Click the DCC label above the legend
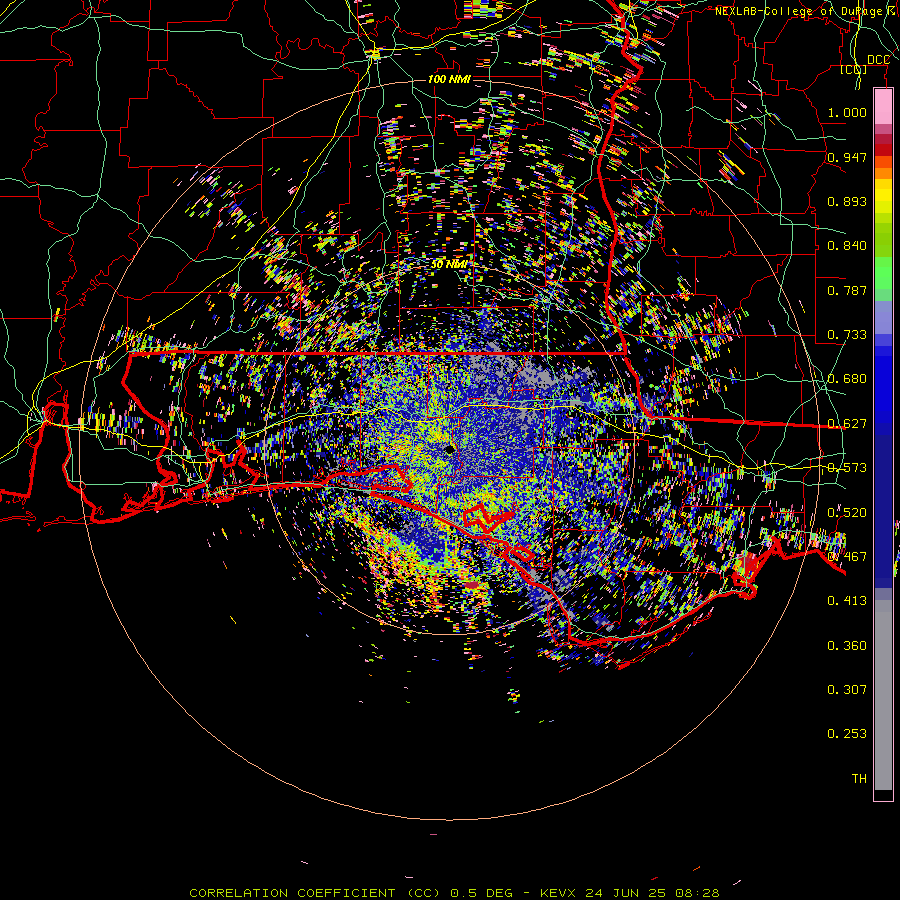Viewport: 900px width, 900px height. (x=878, y=60)
